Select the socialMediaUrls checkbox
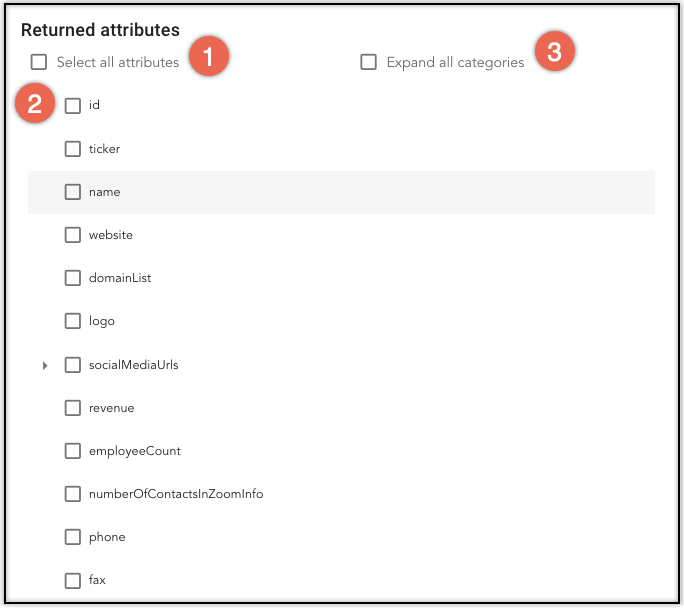Screen dimensions: 684x608 point(73,365)
